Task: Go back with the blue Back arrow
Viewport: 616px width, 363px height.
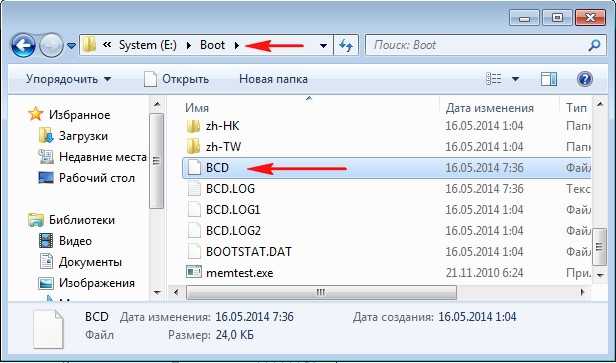Action: (23, 46)
